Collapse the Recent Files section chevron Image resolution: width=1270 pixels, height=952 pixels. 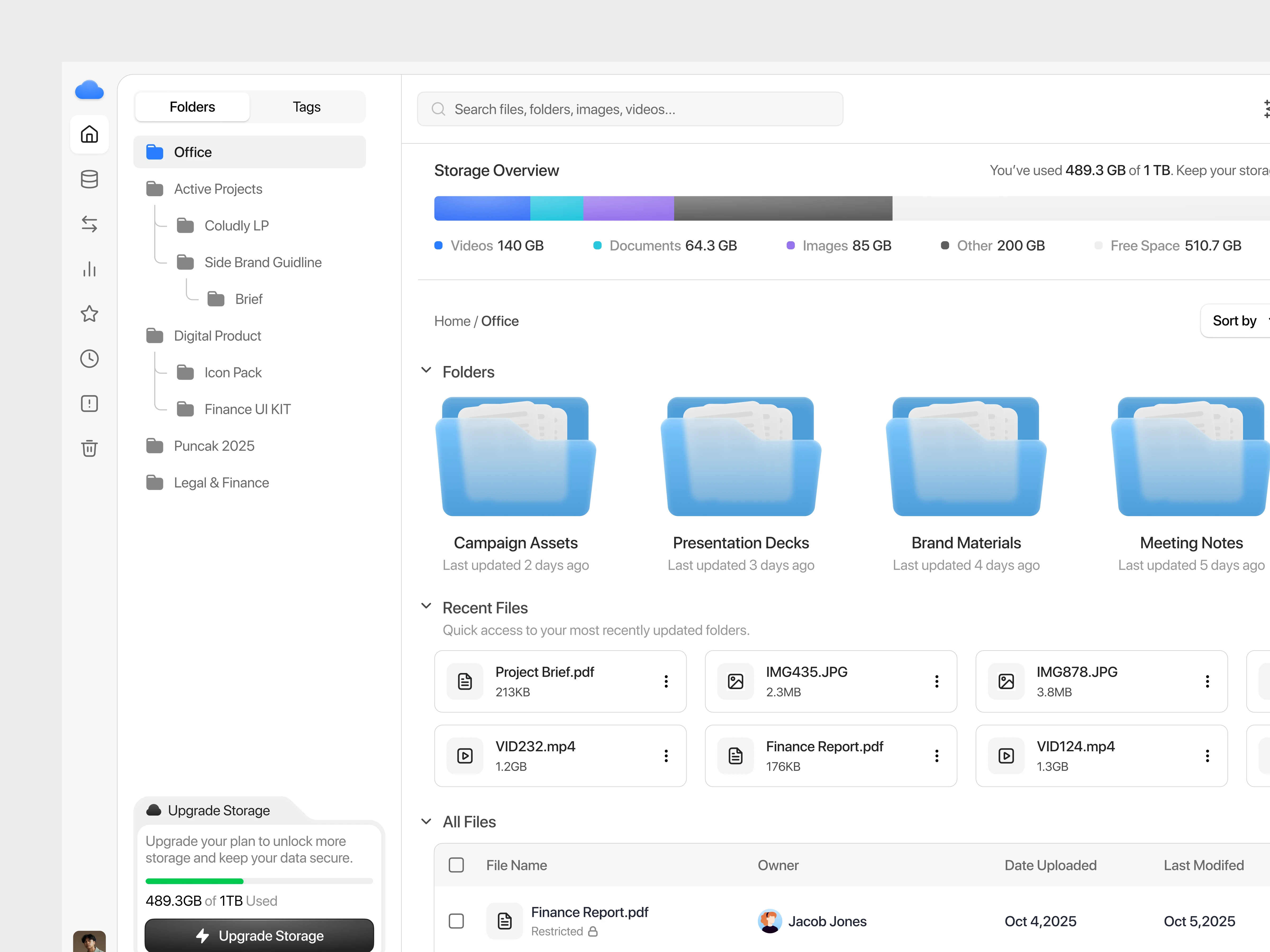point(426,607)
